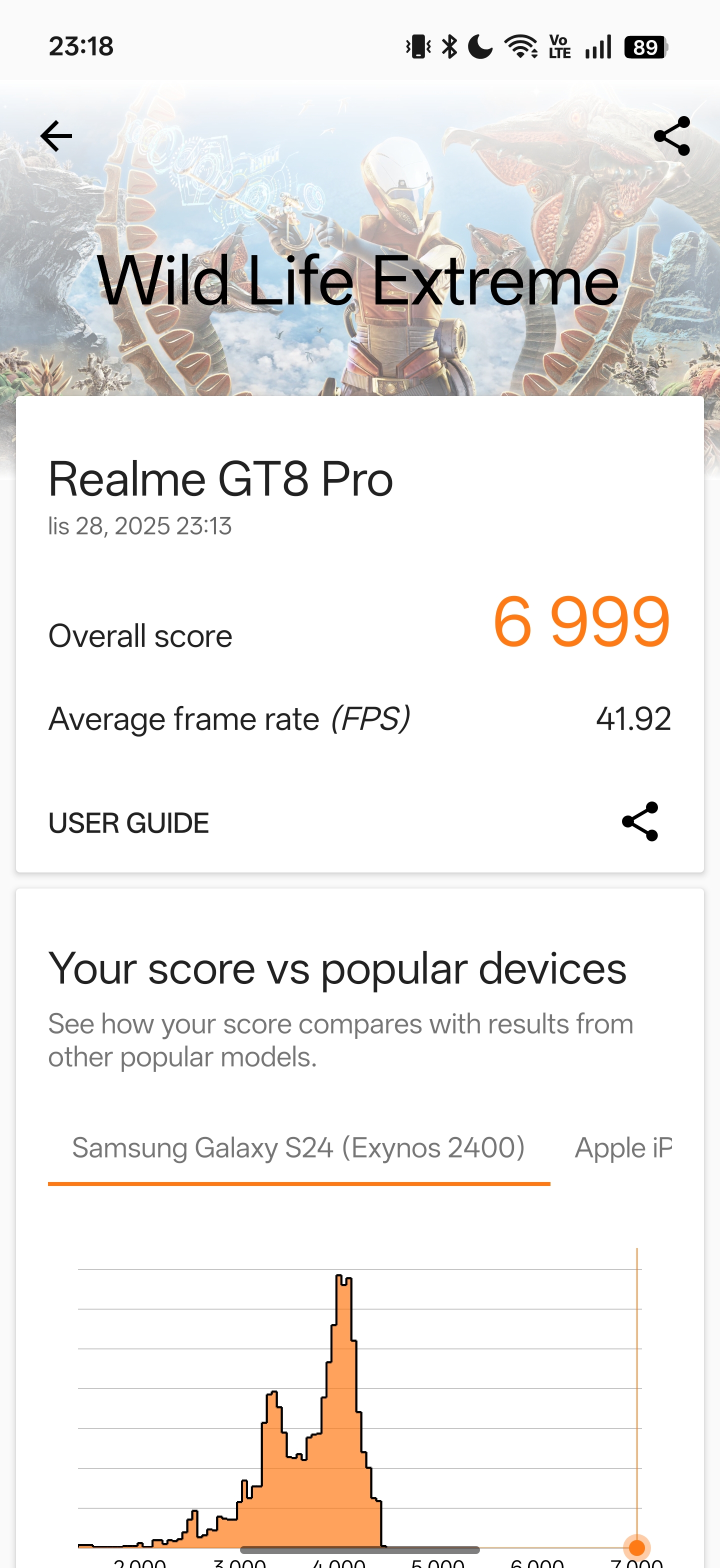
Task: Open the USER GUIDE link
Action: pyautogui.click(x=128, y=823)
